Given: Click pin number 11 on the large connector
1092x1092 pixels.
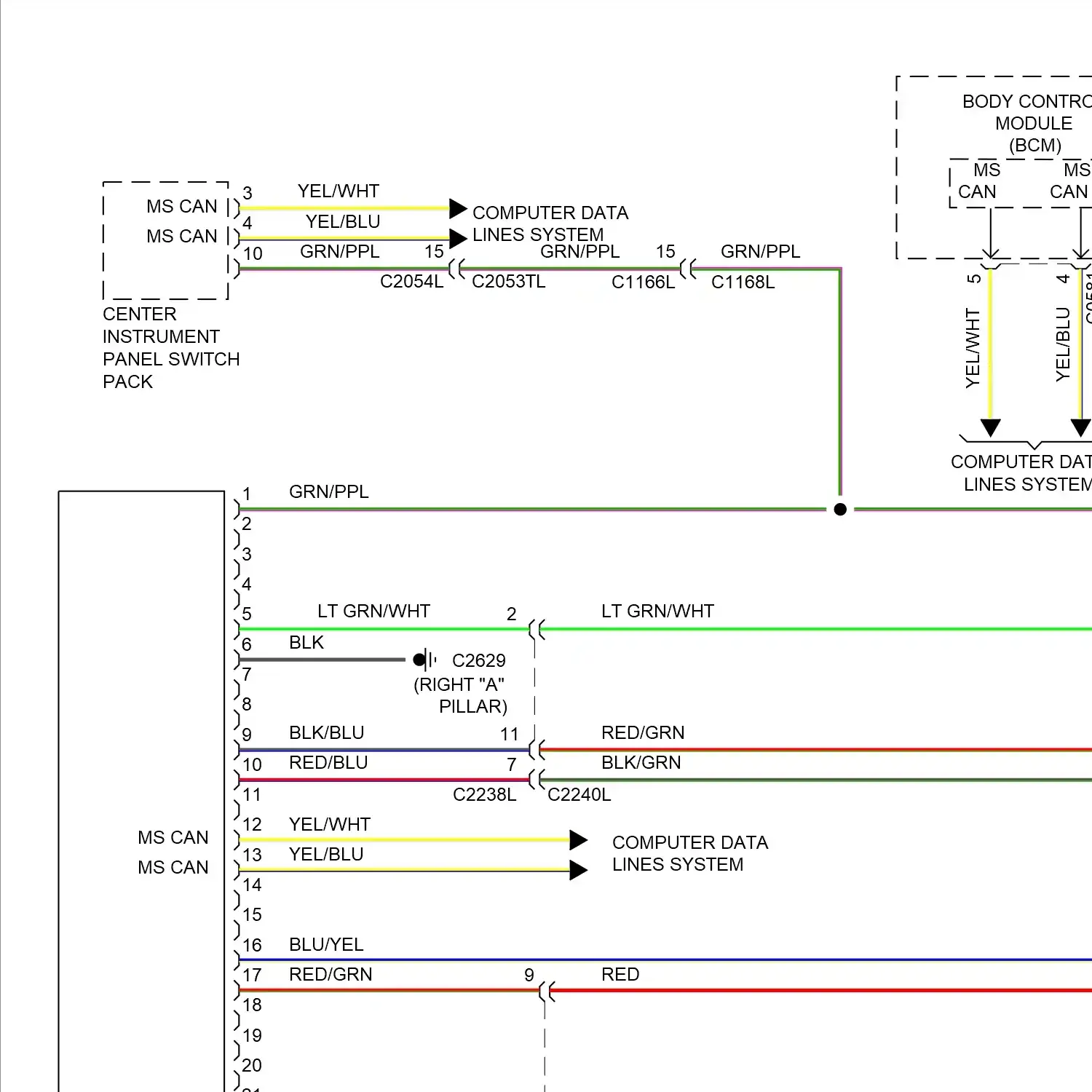Looking at the screenshot, I should point(252,795).
